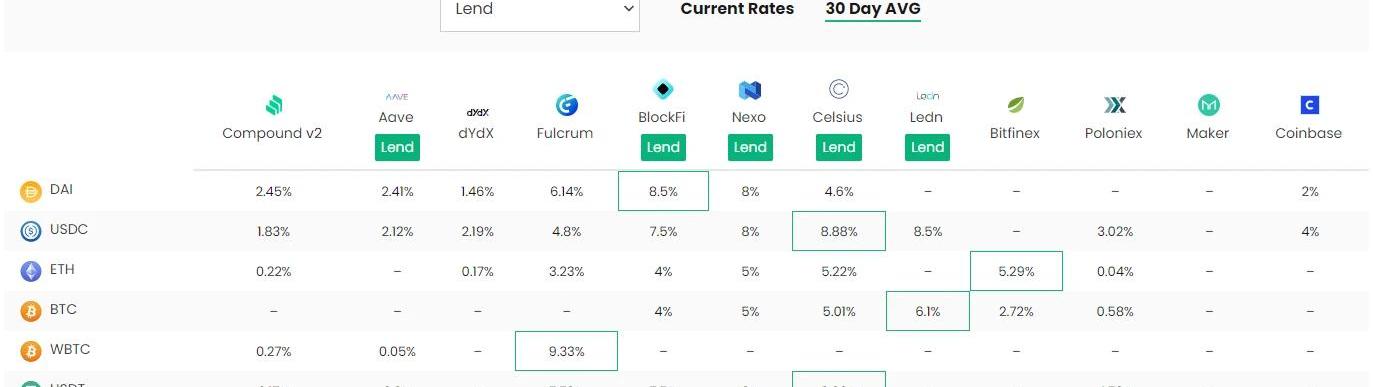1373x387 pixels.
Task: Open the Celsius platform icon
Action: click(x=838, y=90)
